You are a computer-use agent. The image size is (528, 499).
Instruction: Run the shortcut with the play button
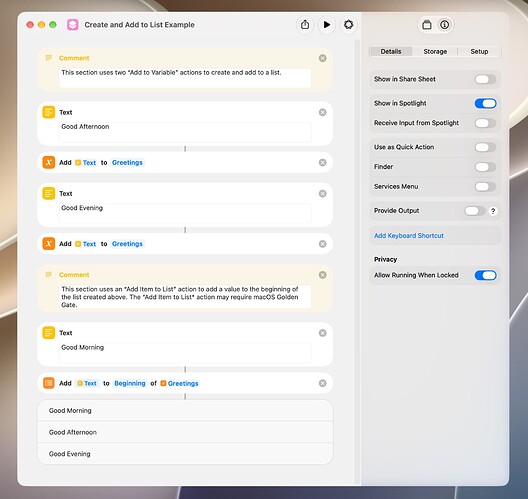[x=327, y=25]
